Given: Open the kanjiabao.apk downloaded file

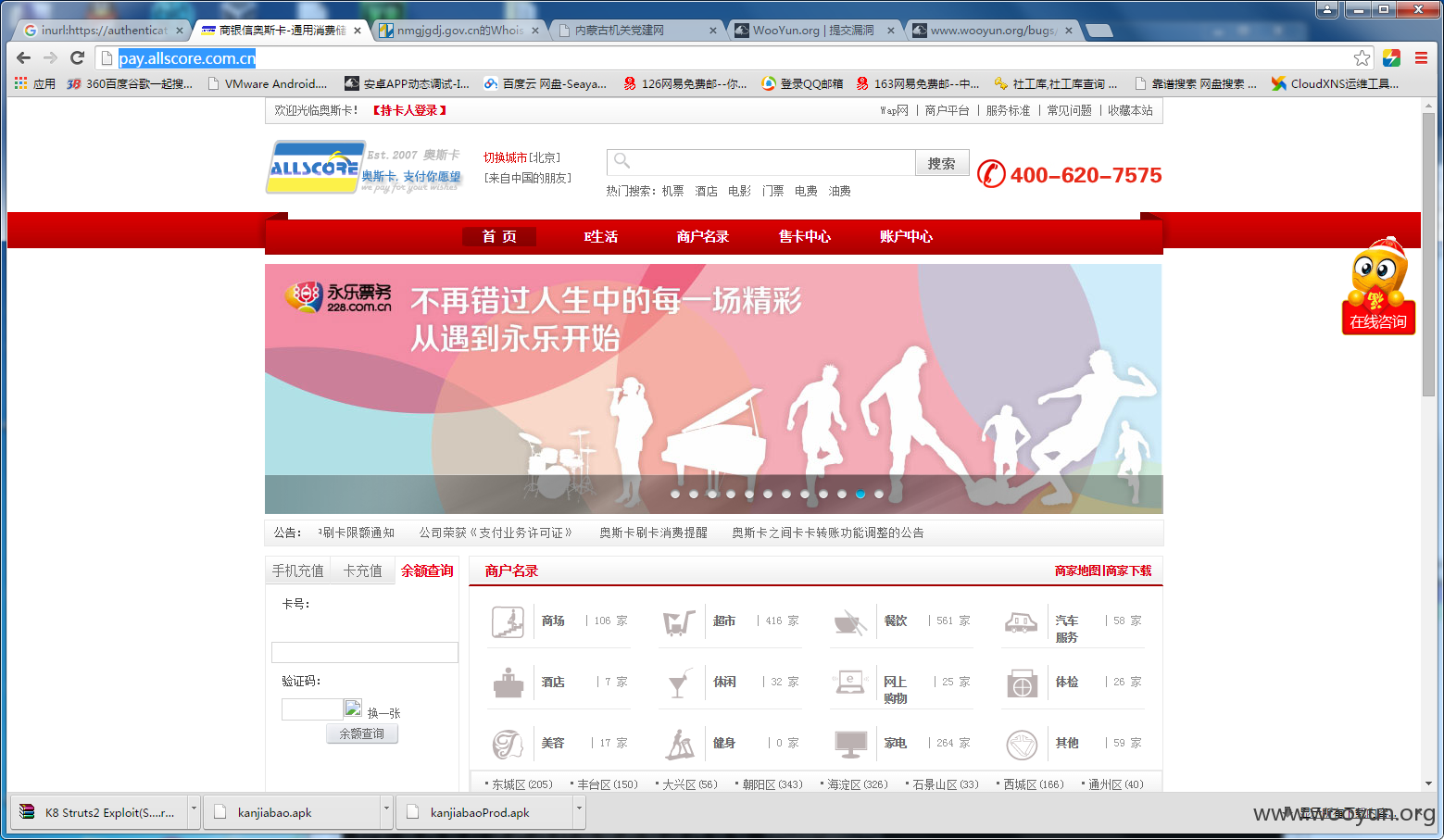Looking at the screenshot, I should click(292, 812).
